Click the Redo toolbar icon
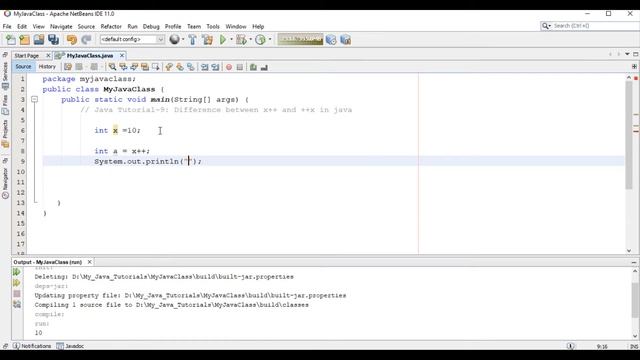The width and height of the screenshot is (640, 360). coord(86,40)
